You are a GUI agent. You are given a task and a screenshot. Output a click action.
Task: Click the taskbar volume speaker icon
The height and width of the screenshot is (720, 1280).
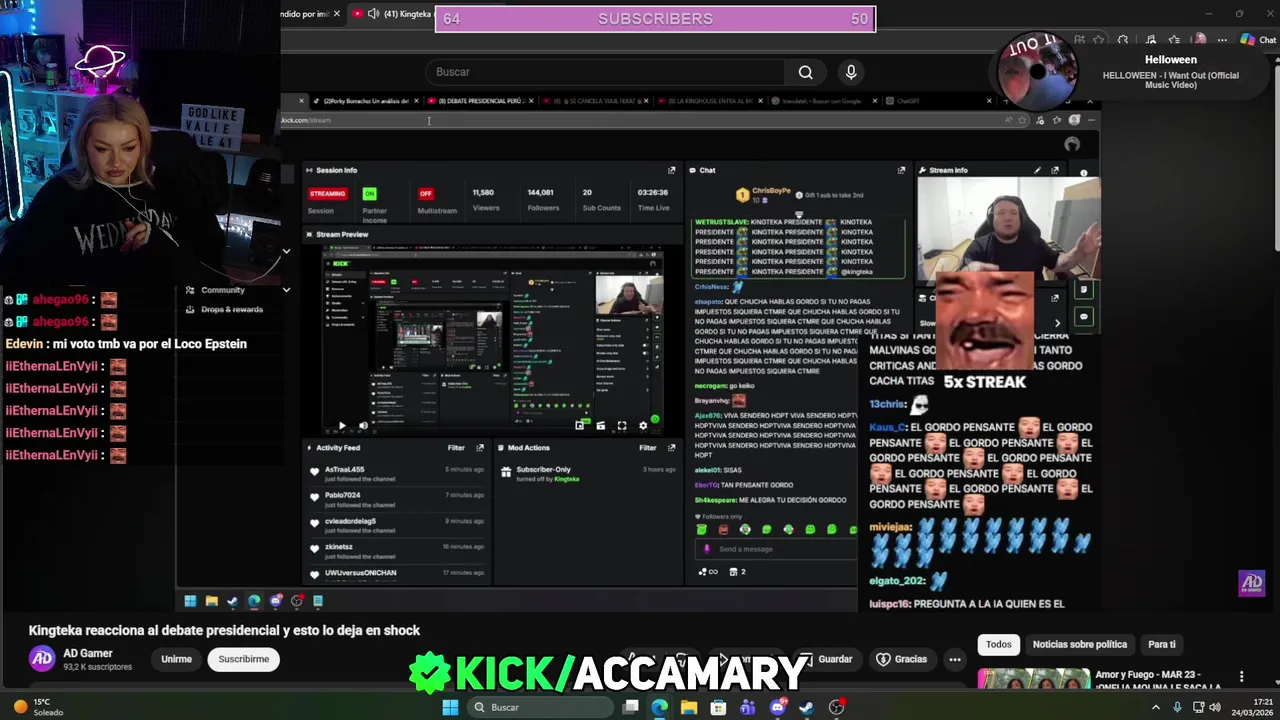click(1215, 707)
